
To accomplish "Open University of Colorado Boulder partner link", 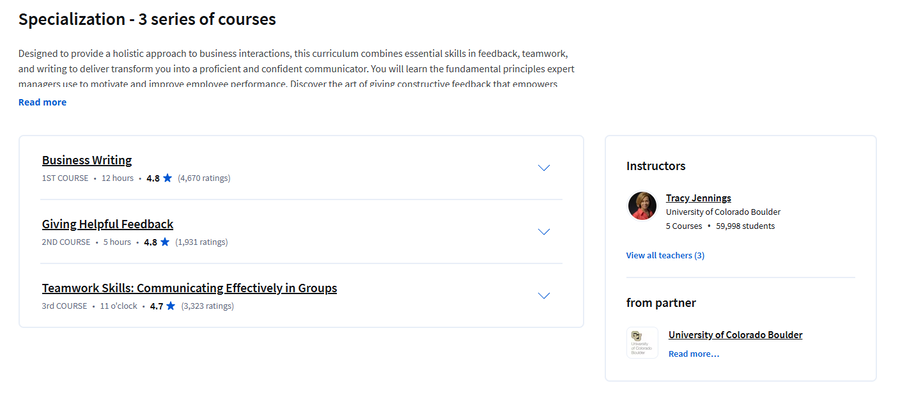I will coord(735,335).
